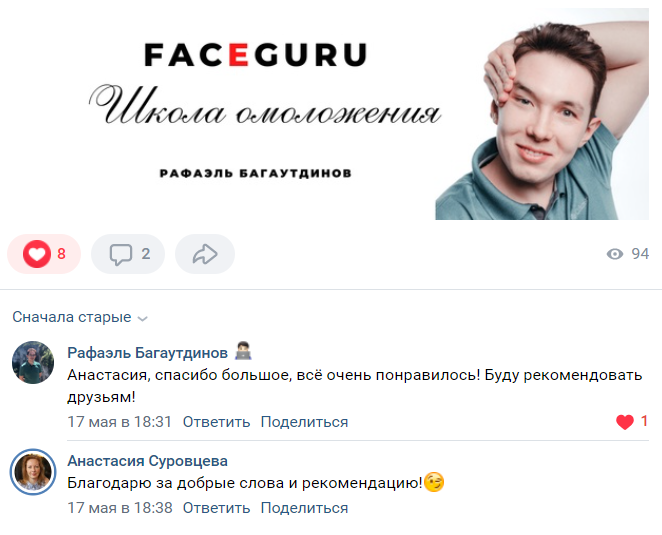
Task: Click the views eye icon
Action: (x=615, y=254)
